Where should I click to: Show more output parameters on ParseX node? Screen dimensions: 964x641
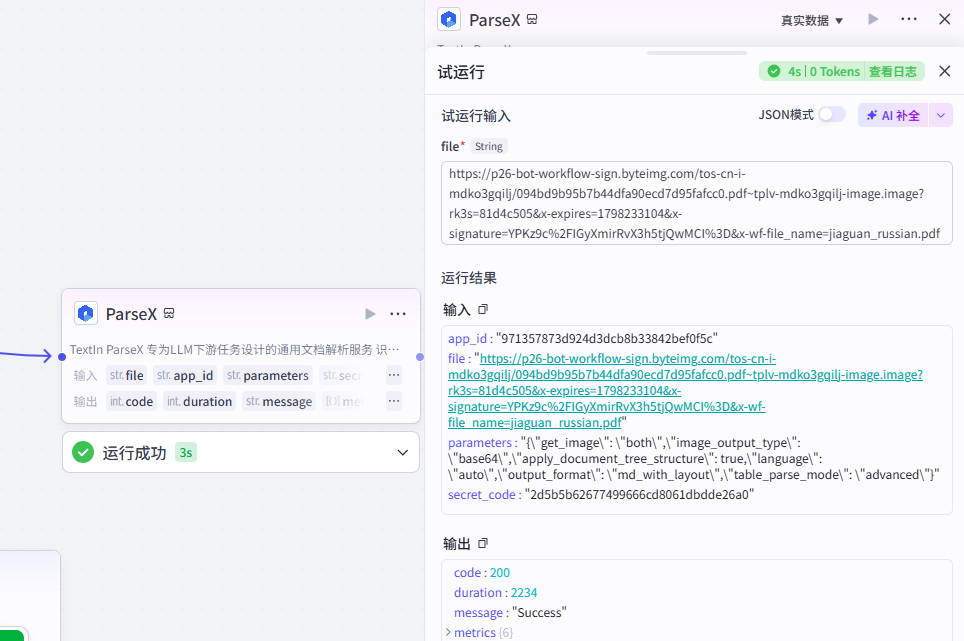point(394,401)
